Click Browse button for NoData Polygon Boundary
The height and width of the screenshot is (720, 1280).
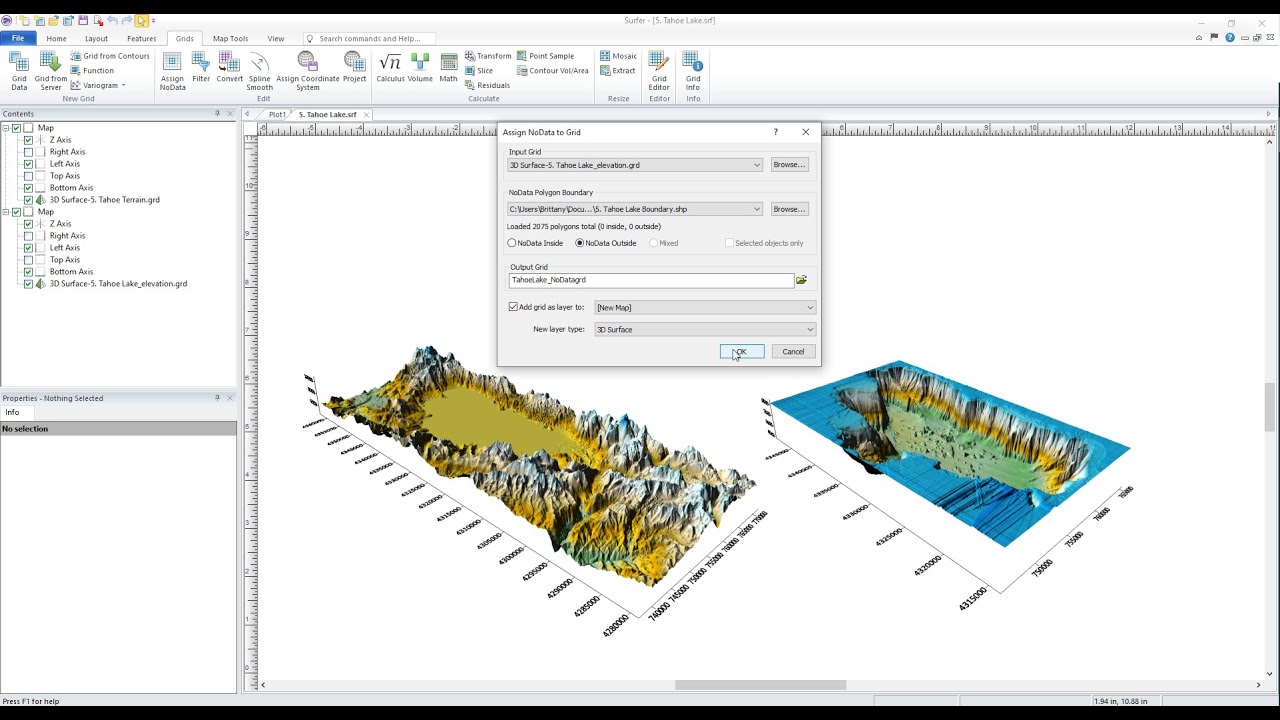pyautogui.click(x=789, y=209)
